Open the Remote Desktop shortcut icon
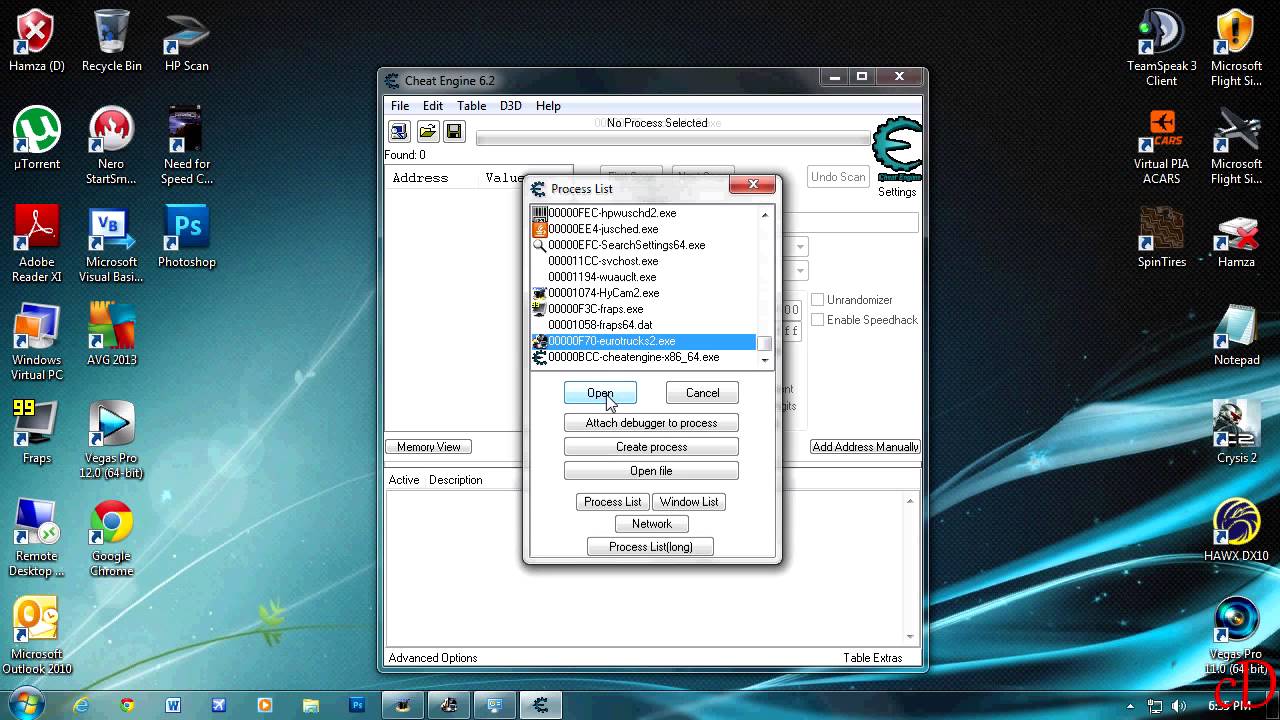 [37, 538]
